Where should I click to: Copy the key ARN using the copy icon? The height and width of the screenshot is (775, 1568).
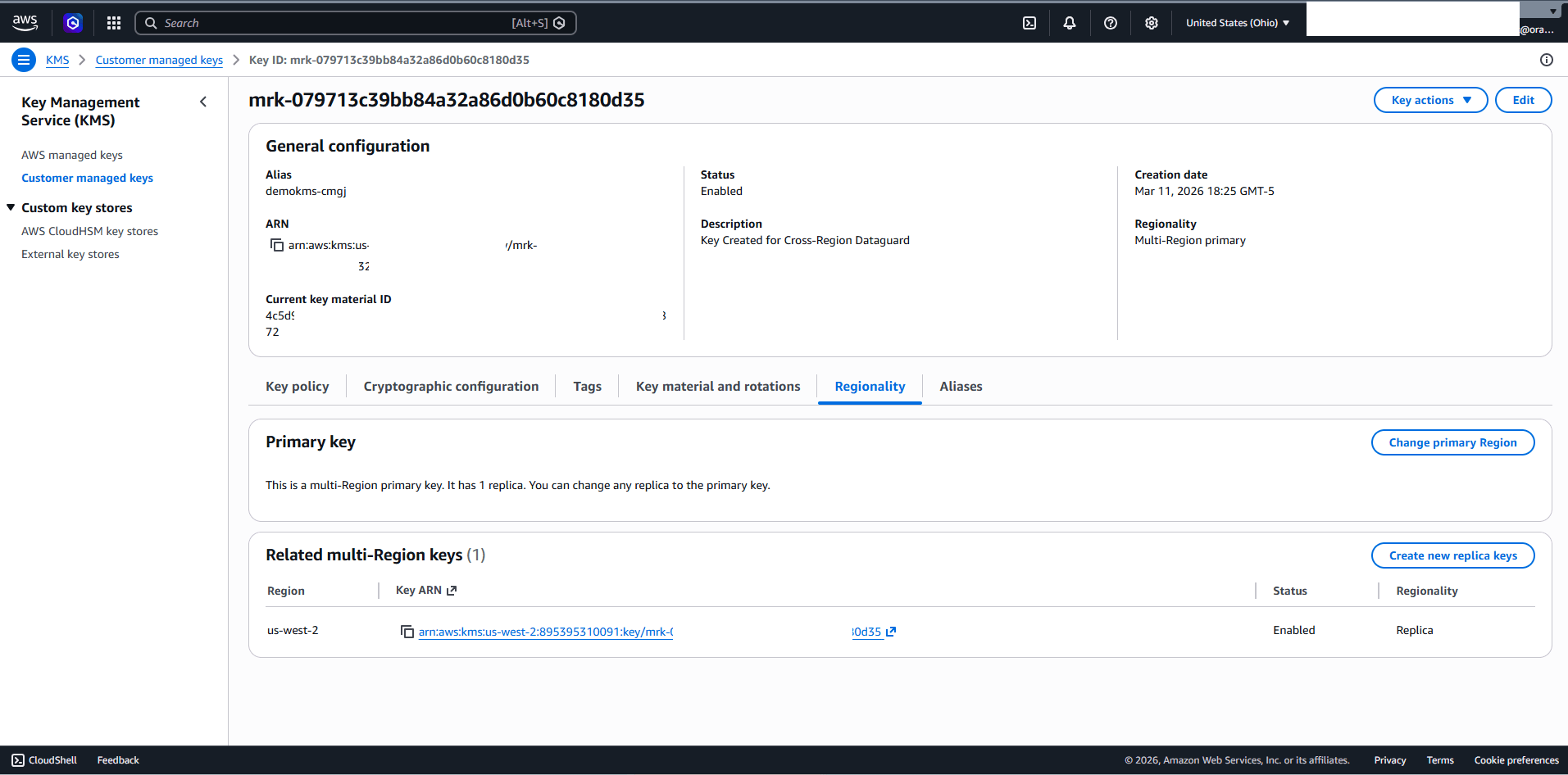276,244
